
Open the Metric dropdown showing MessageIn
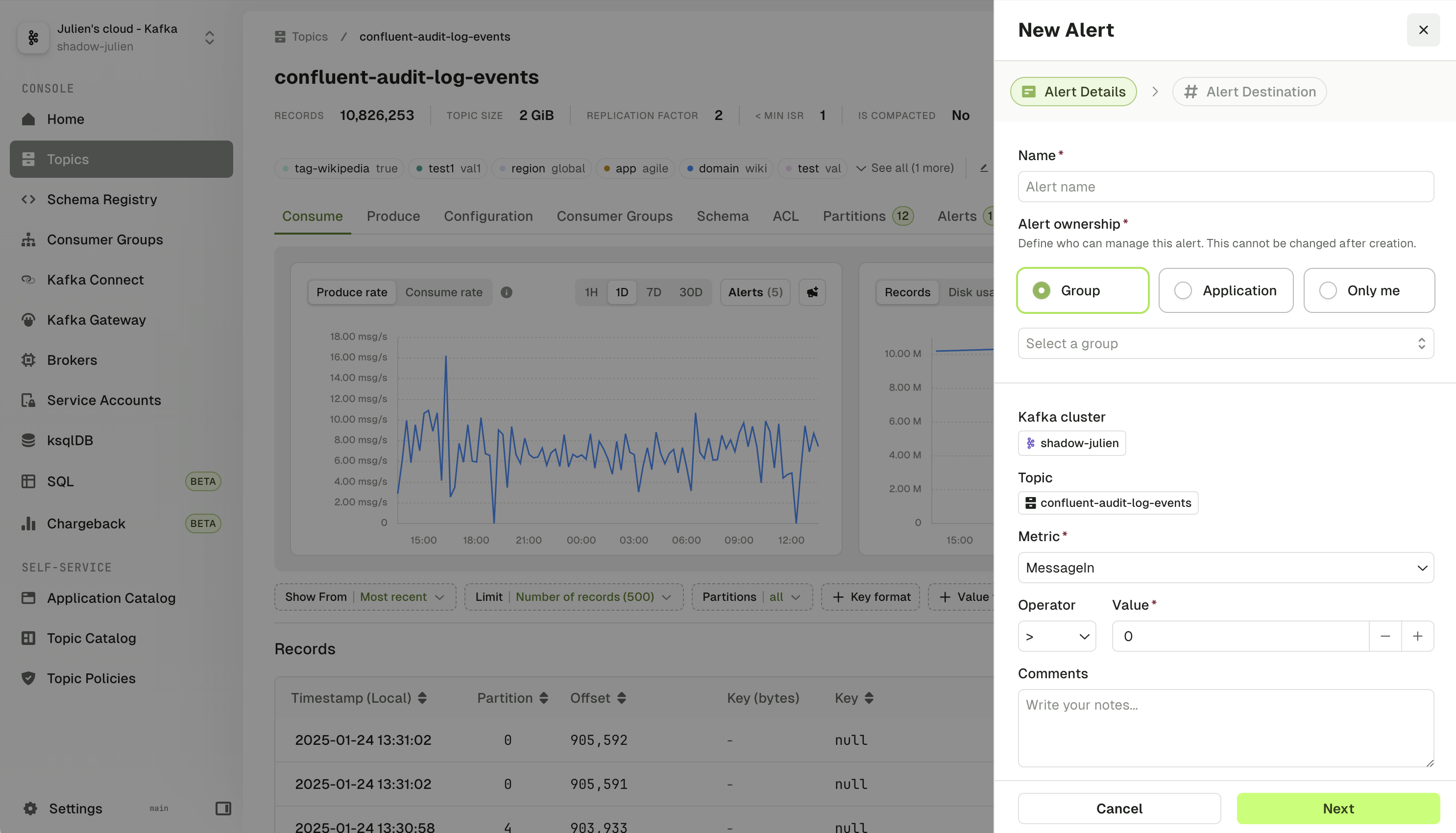(1225, 568)
